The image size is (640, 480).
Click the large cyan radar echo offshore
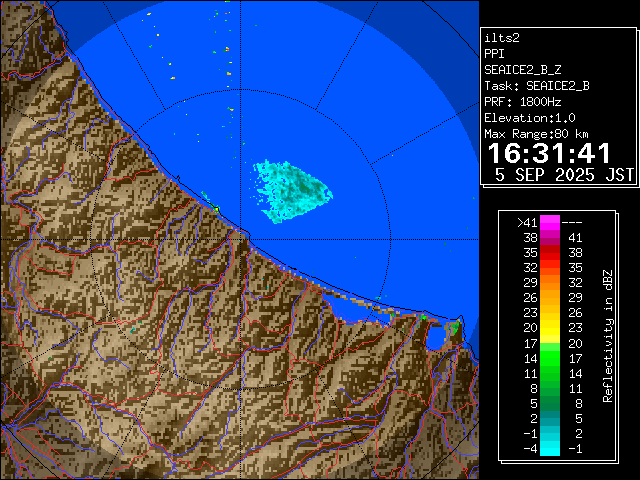click(x=291, y=187)
